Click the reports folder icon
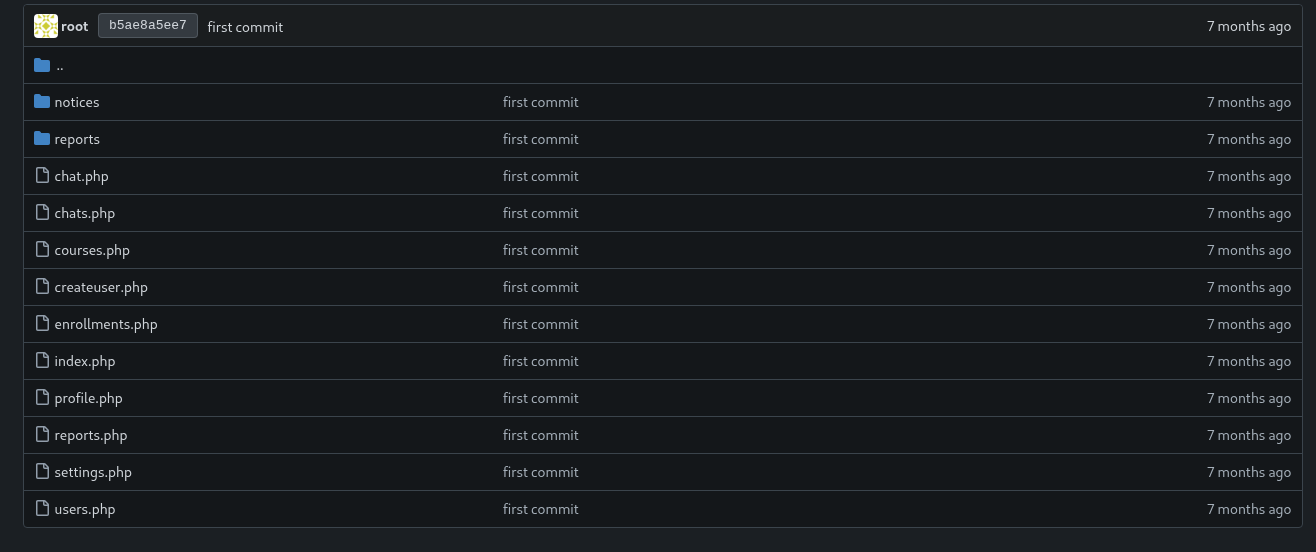The width and height of the screenshot is (1316, 552). [42, 139]
